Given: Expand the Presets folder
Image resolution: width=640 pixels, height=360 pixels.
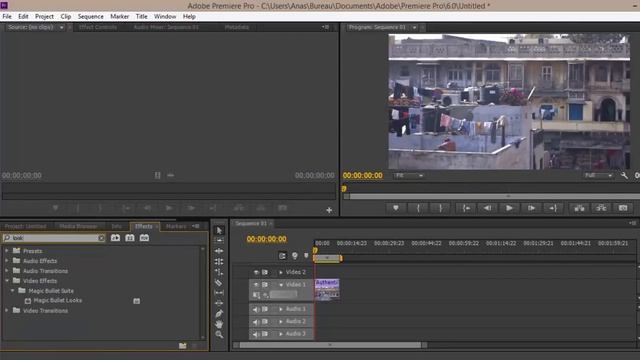Looking at the screenshot, I should [7, 251].
